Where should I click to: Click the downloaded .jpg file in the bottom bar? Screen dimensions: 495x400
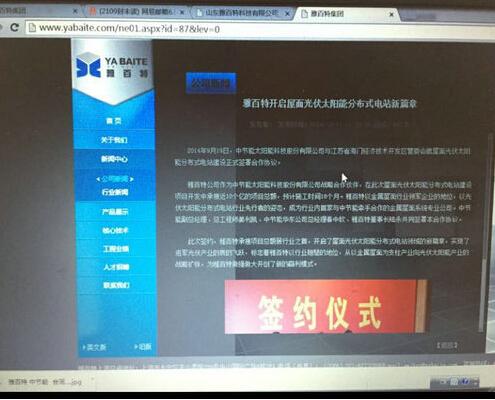pyautogui.click(x=45, y=382)
